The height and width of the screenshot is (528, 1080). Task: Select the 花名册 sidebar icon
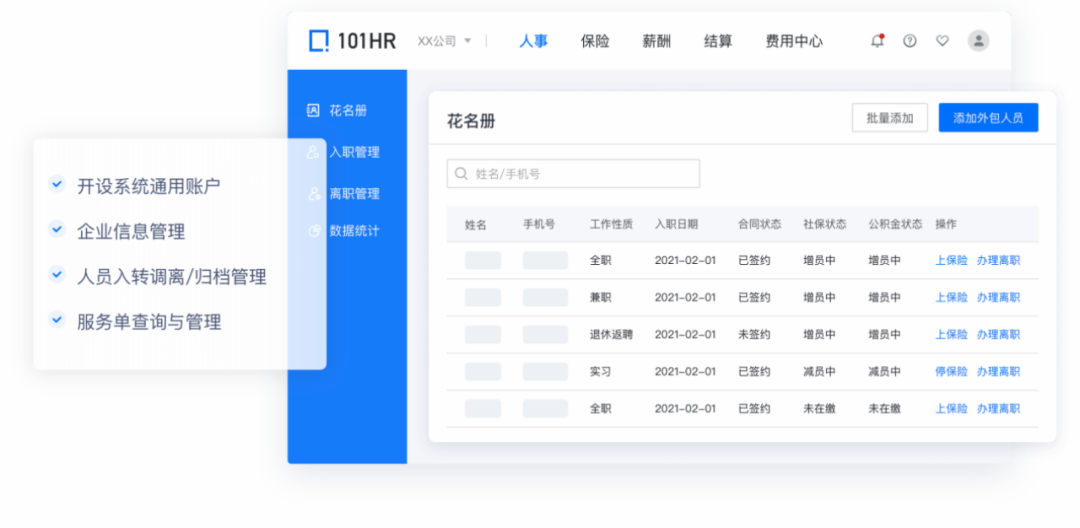click(313, 111)
